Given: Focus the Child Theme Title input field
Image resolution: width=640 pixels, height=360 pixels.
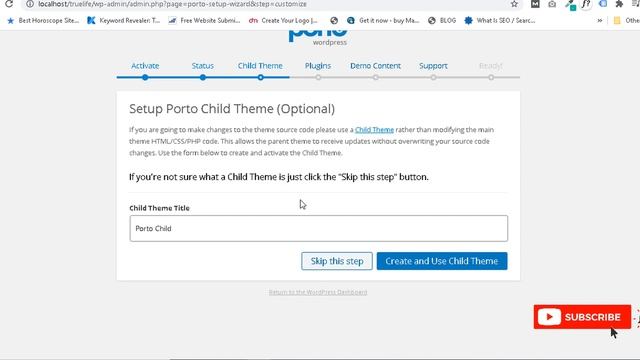Looking at the screenshot, I should [319, 229].
